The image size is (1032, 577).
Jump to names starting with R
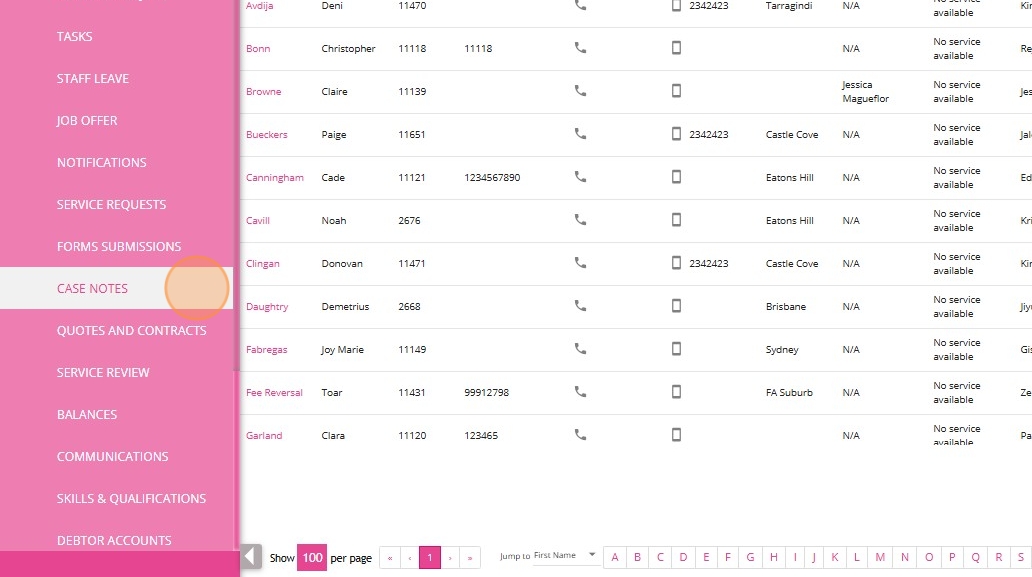coord(998,557)
